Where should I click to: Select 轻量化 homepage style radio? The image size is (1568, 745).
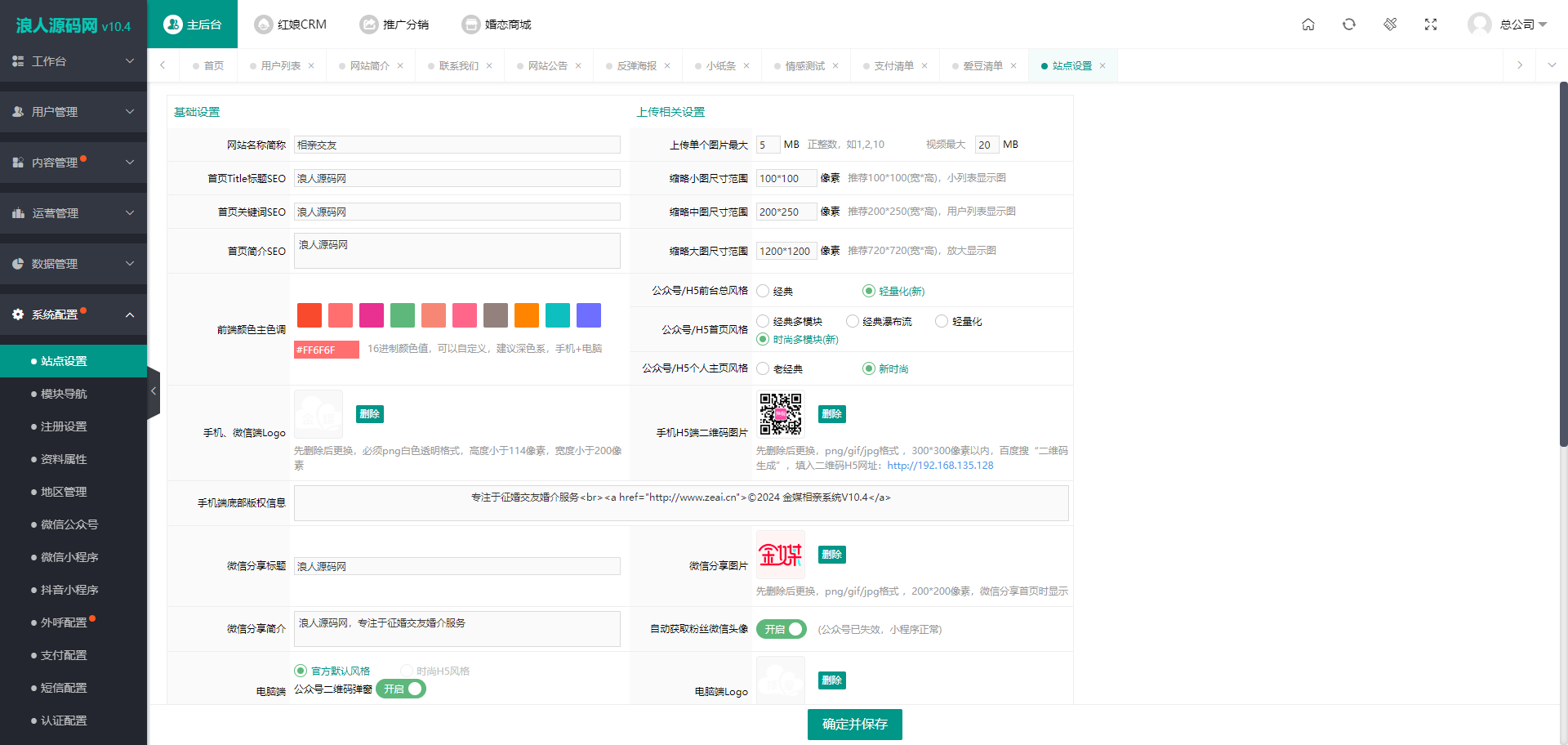pyautogui.click(x=942, y=321)
